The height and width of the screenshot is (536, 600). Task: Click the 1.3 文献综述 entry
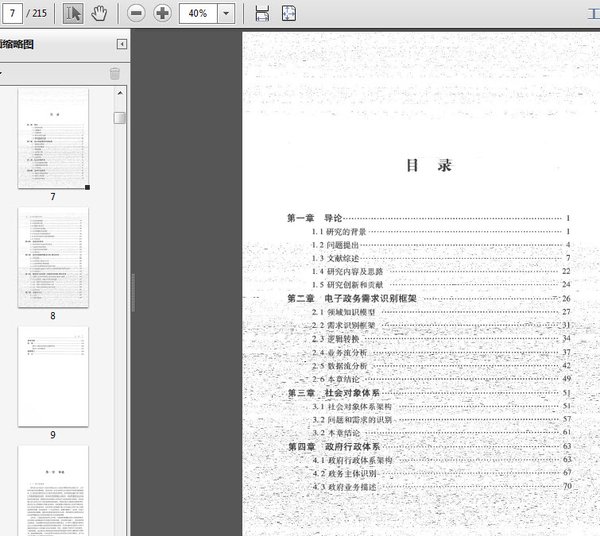tap(441, 258)
